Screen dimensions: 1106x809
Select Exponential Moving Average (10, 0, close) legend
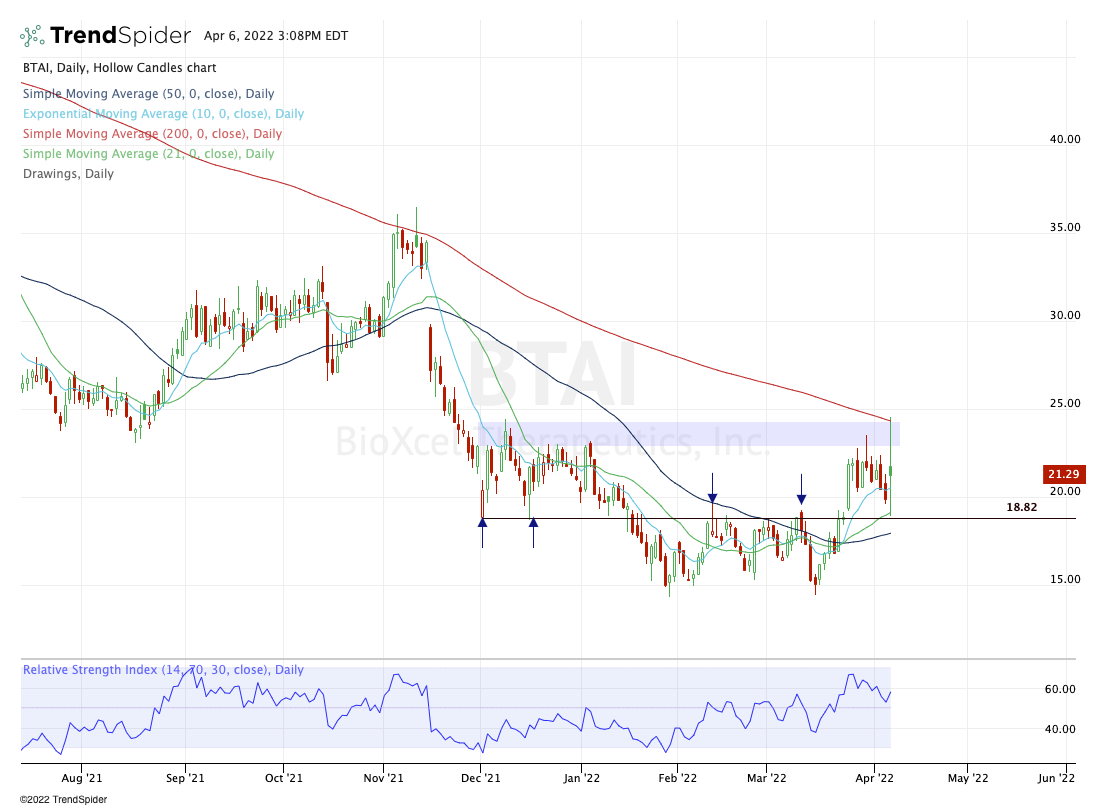click(163, 114)
